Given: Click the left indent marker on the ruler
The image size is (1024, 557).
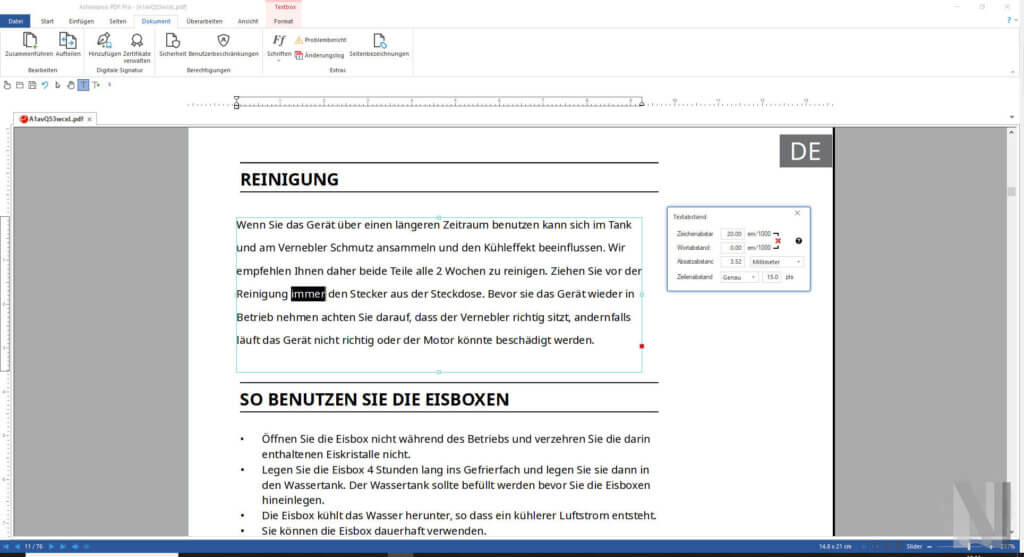Looking at the screenshot, I should point(236,103).
